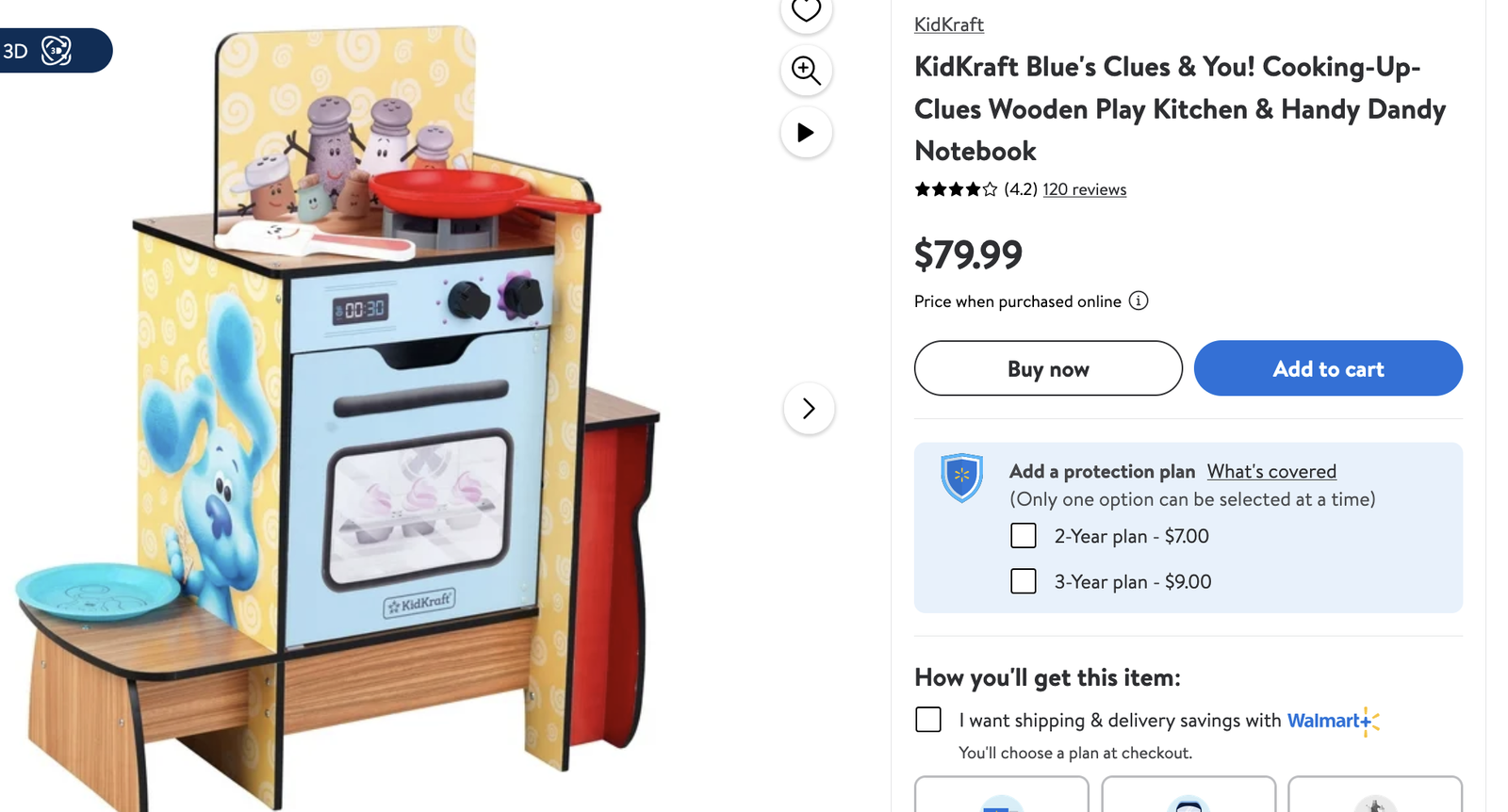Enable Walmart+ shipping savings checkbox
The width and height of the screenshot is (1508, 812).
pyautogui.click(x=928, y=720)
